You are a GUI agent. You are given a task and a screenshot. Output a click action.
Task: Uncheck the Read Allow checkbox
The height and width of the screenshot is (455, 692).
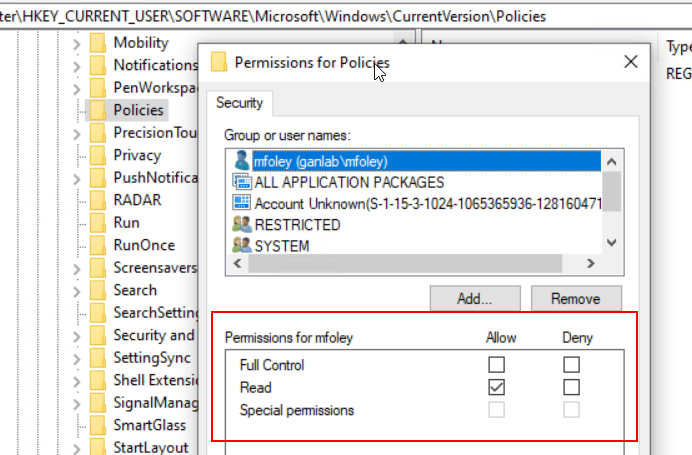coord(497,387)
